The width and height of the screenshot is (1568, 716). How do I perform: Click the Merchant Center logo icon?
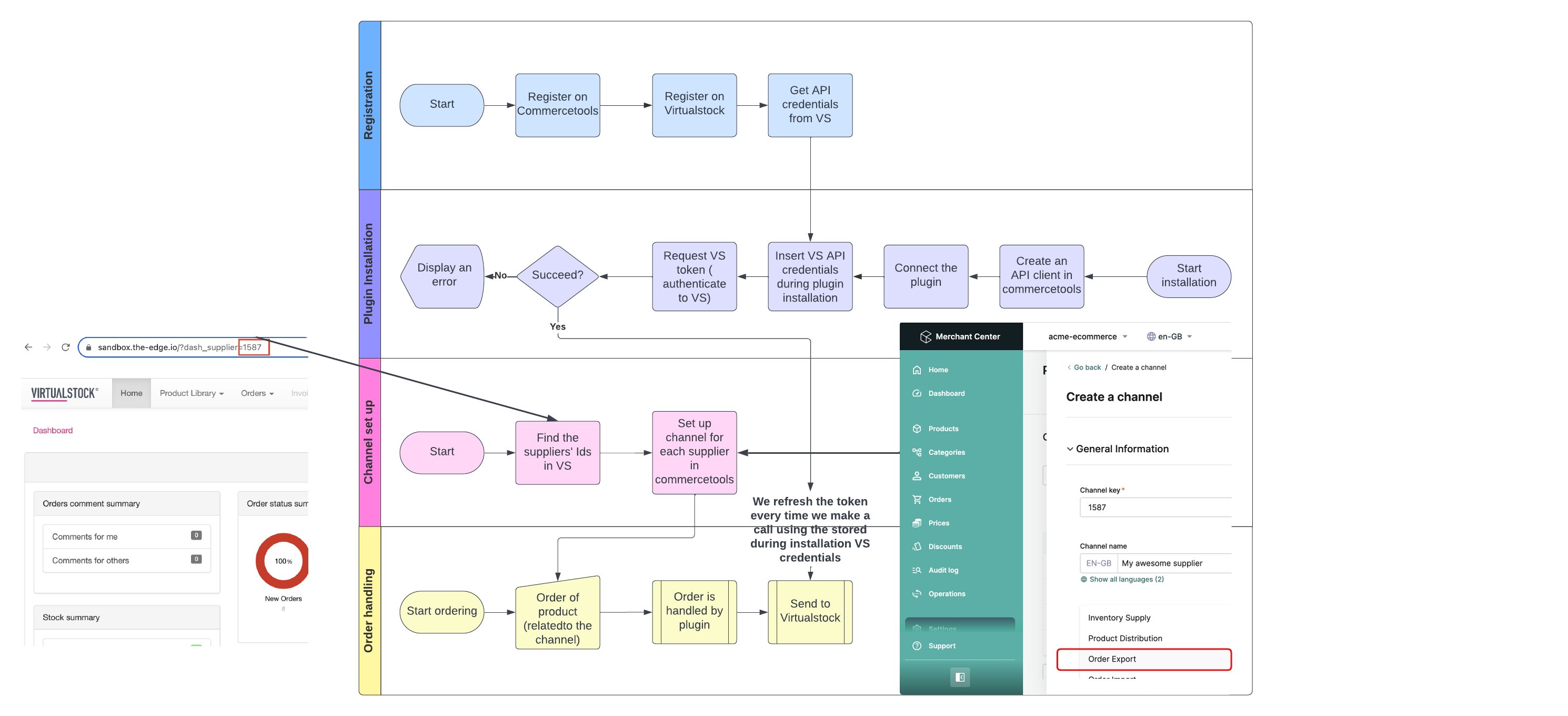pyautogui.click(x=925, y=337)
